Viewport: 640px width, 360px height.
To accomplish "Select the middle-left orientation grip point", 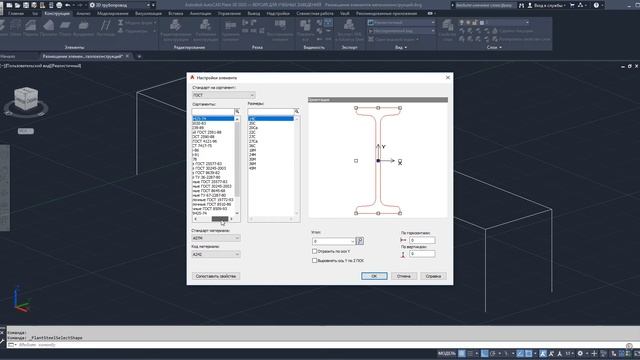I will coord(356,161).
